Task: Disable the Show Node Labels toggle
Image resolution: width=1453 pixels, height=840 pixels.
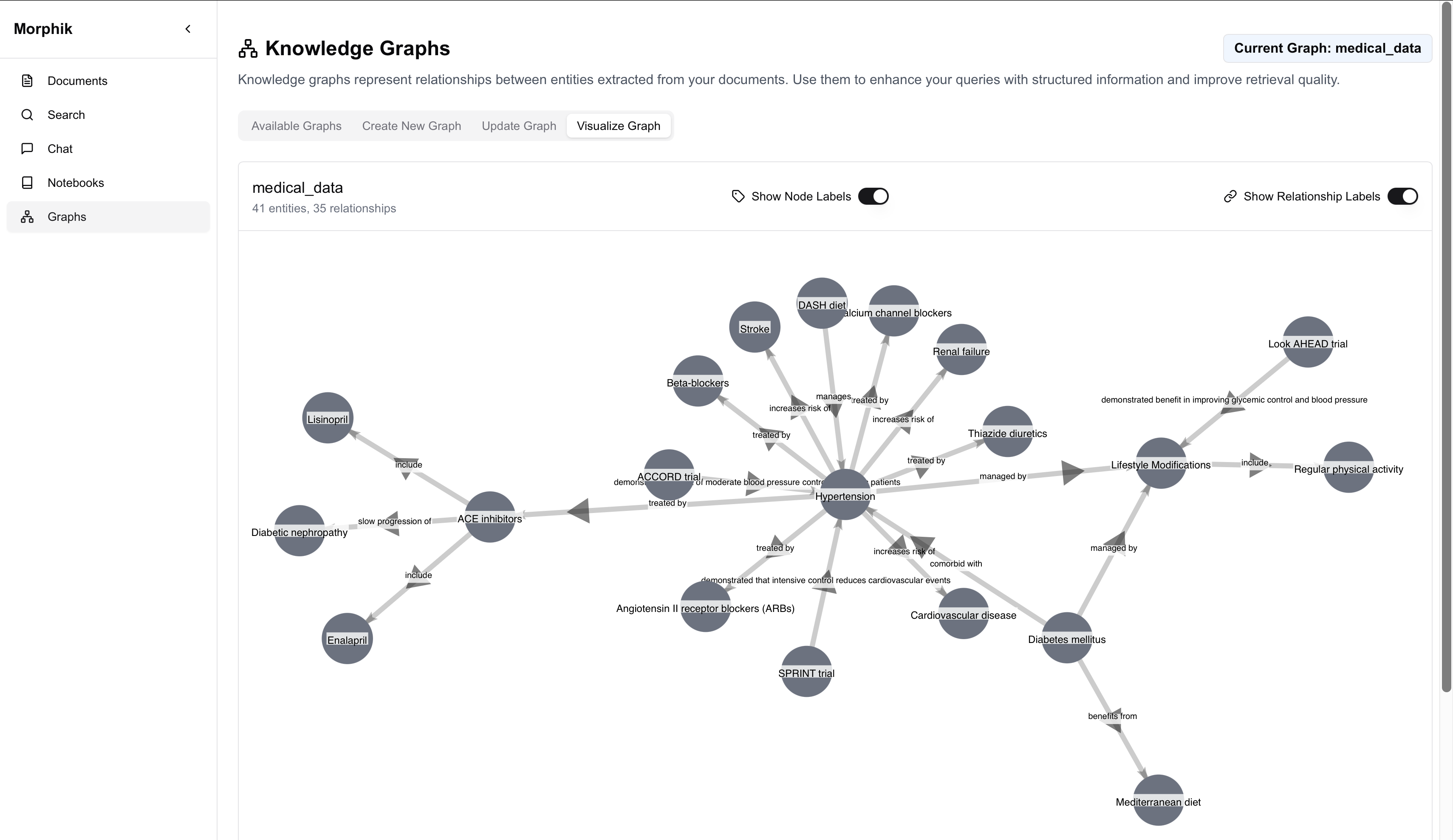Action: (x=873, y=196)
